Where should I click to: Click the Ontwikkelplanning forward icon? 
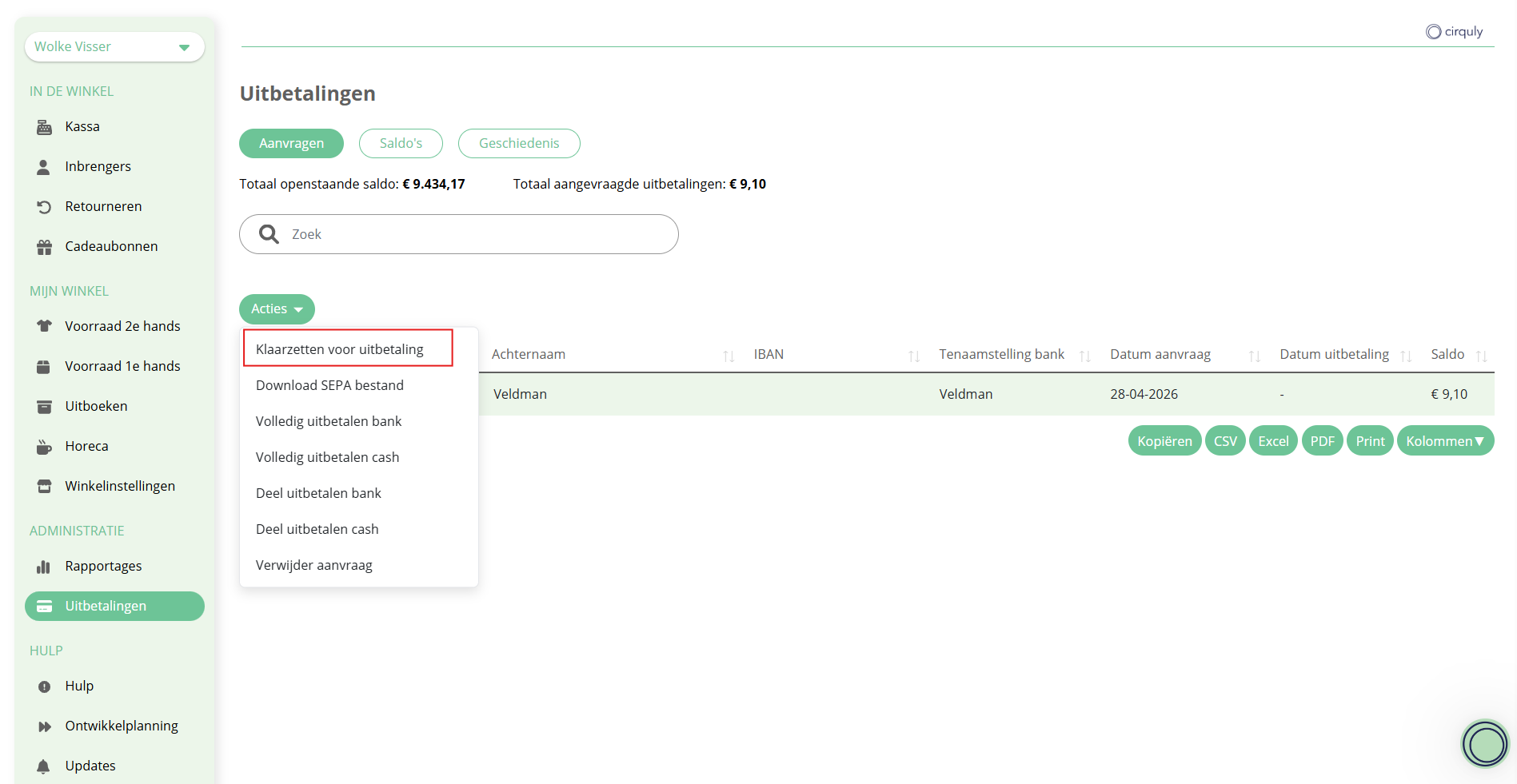[x=44, y=726]
